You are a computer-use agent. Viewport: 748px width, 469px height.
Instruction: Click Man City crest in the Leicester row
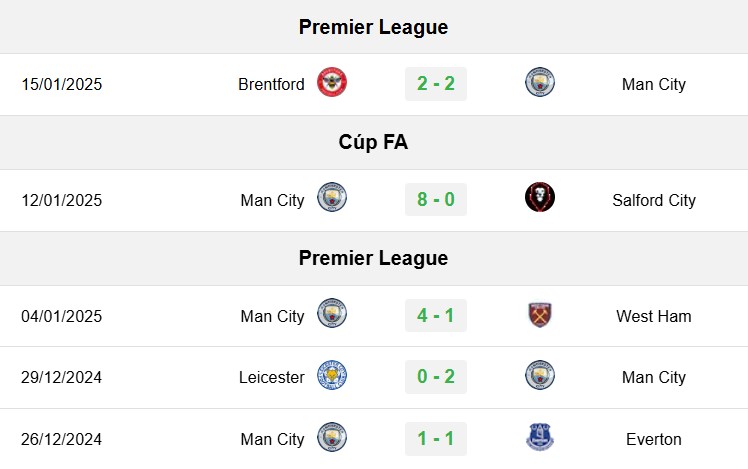[x=540, y=375]
